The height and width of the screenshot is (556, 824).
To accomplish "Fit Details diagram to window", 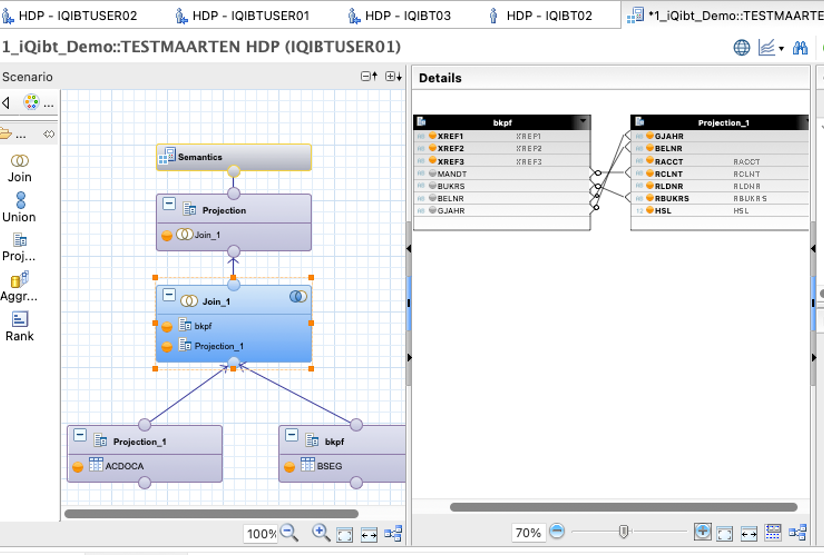I will tap(725, 534).
